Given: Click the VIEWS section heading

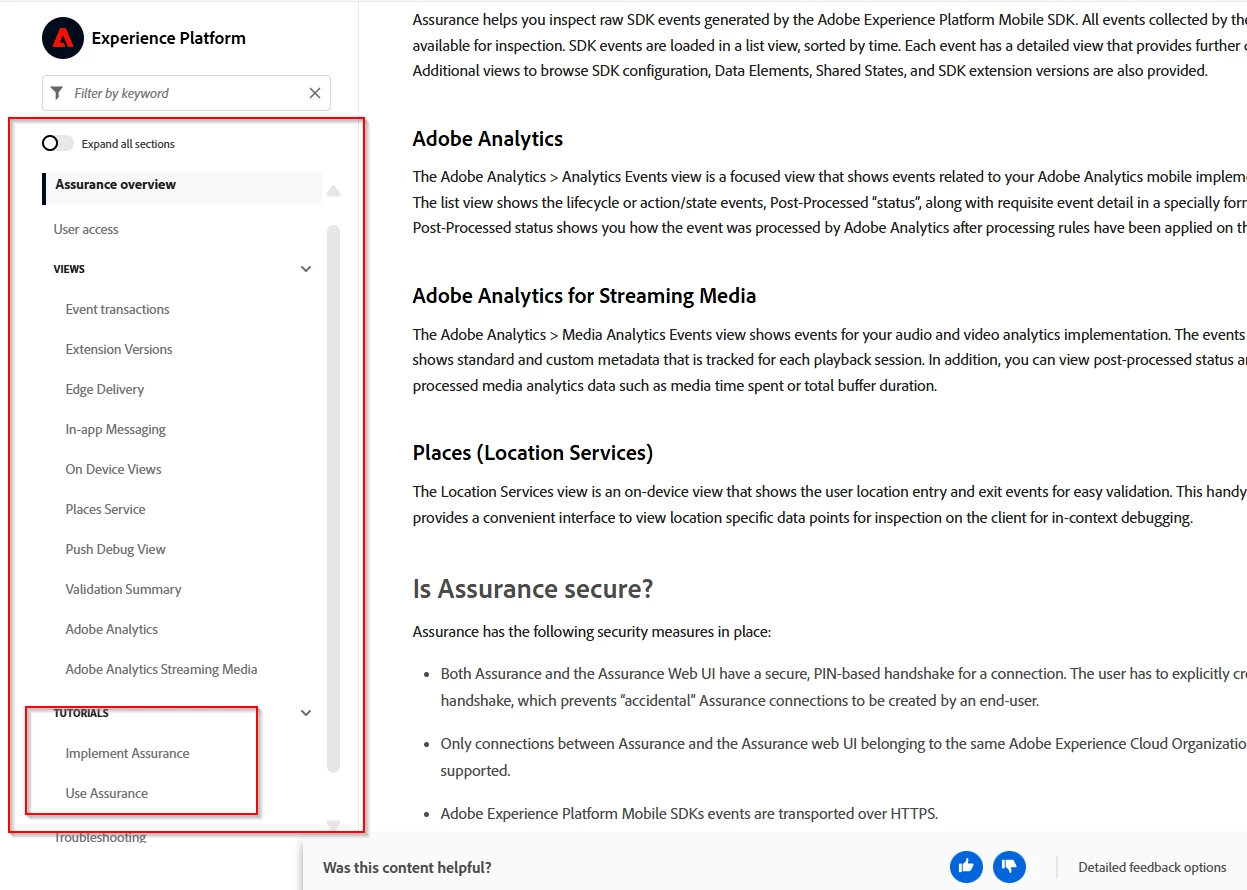Looking at the screenshot, I should pyautogui.click(x=69, y=269).
